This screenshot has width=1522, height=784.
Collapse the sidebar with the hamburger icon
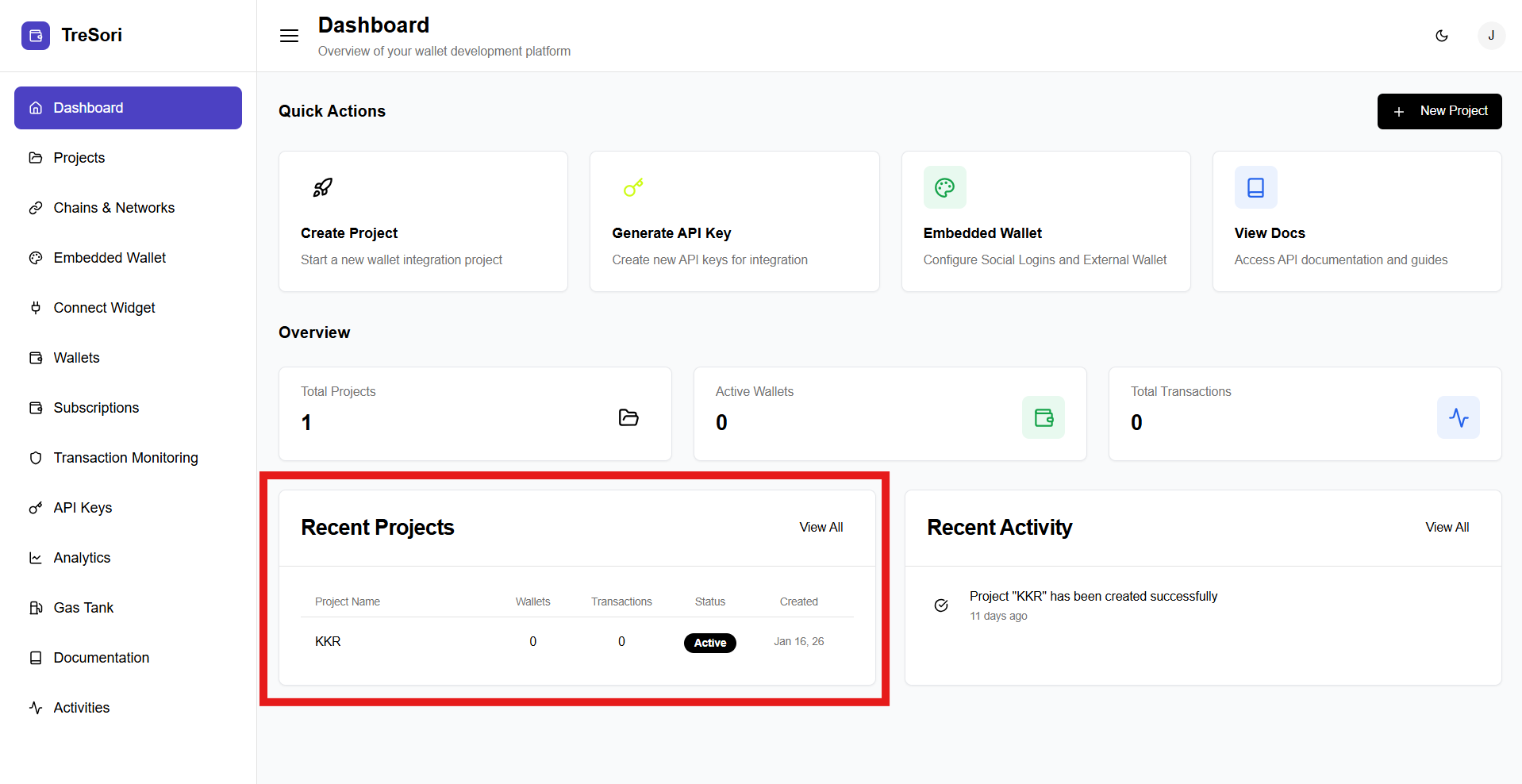pyautogui.click(x=289, y=36)
